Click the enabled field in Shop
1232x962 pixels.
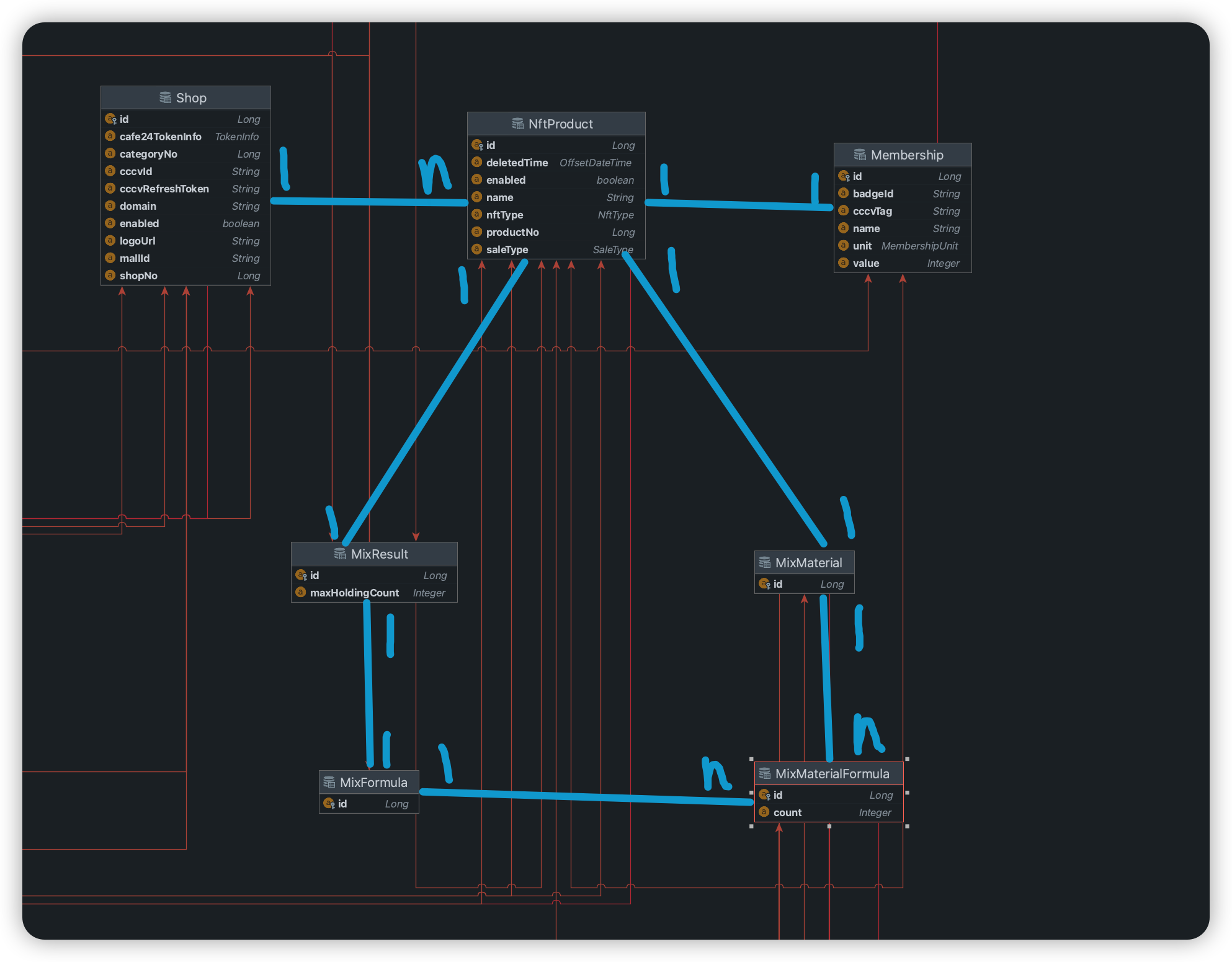tap(185, 223)
